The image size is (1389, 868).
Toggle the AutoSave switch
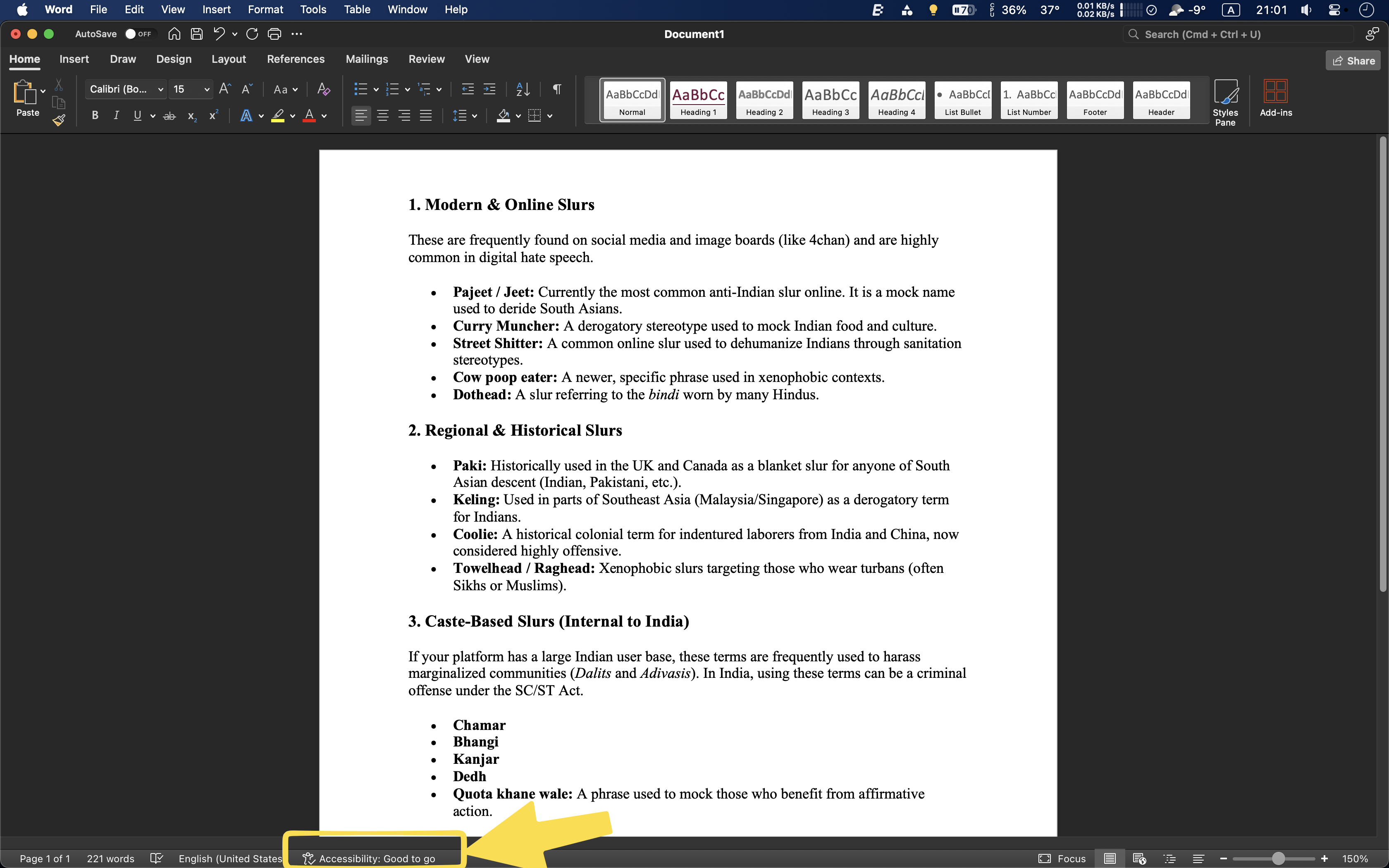(138, 34)
